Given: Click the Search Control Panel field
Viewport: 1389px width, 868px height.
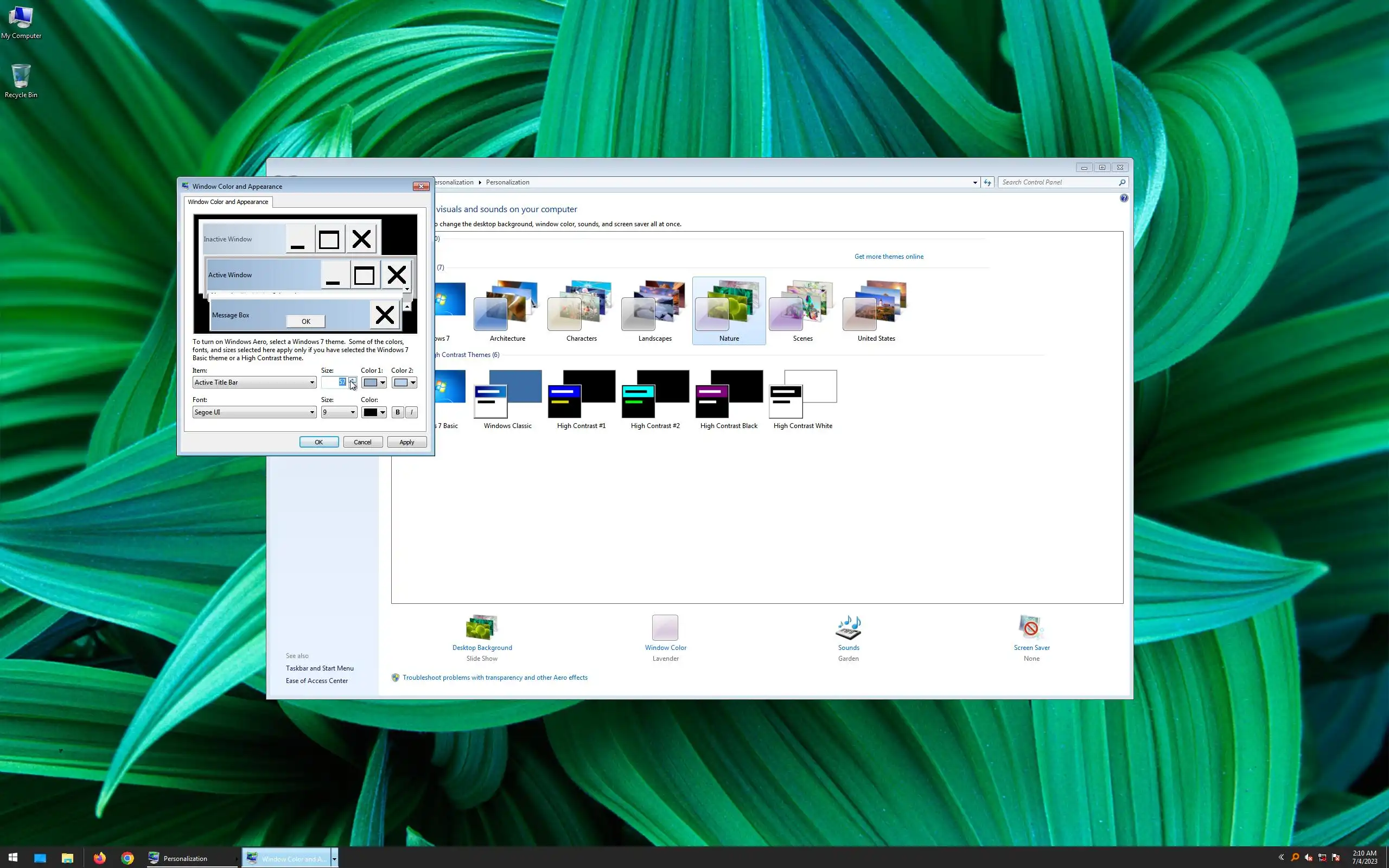Looking at the screenshot, I should (x=1056, y=183).
